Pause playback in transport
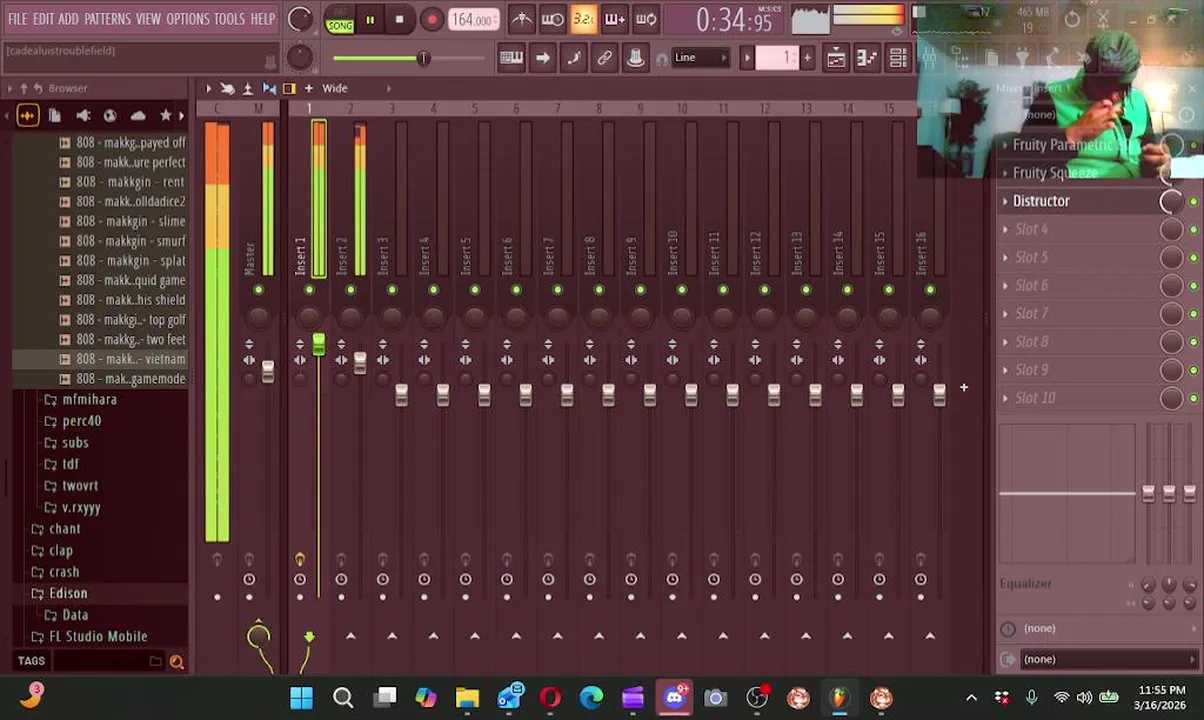 tap(369, 20)
